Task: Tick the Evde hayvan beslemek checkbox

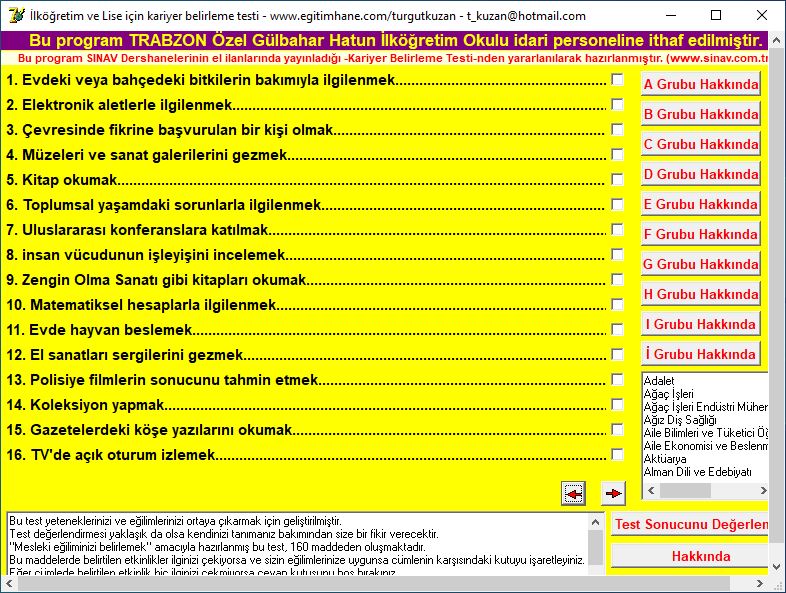Action: [x=618, y=329]
